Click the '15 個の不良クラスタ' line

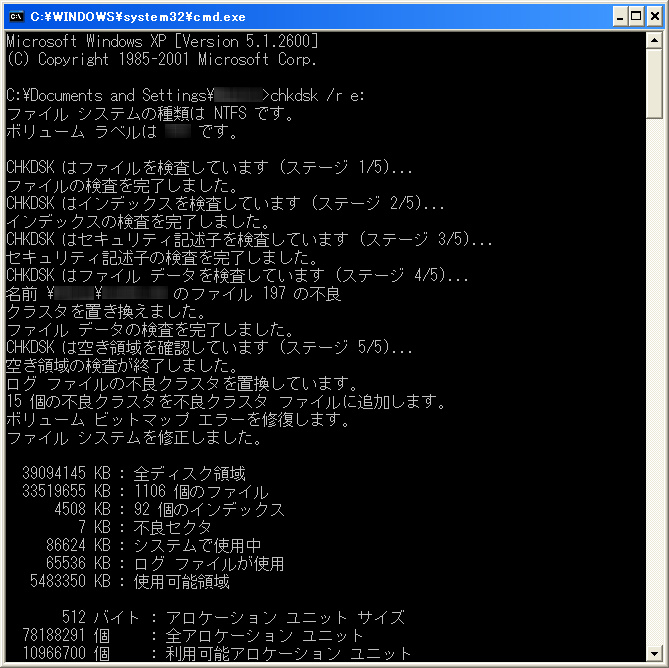(226, 402)
